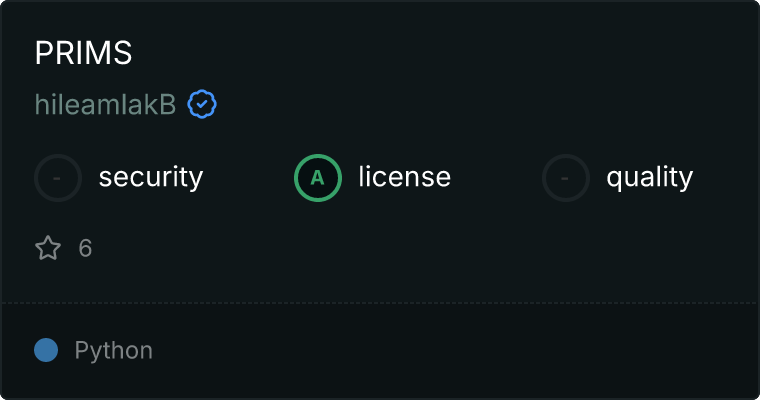Select the security label text
The image size is (760, 400).
(150, 178)
